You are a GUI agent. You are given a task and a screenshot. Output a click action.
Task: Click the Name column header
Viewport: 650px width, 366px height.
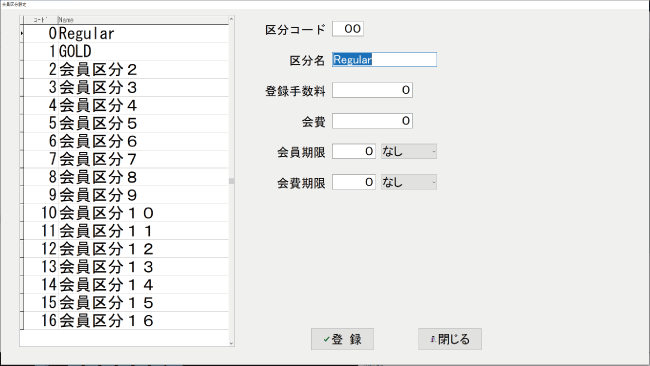143,20
